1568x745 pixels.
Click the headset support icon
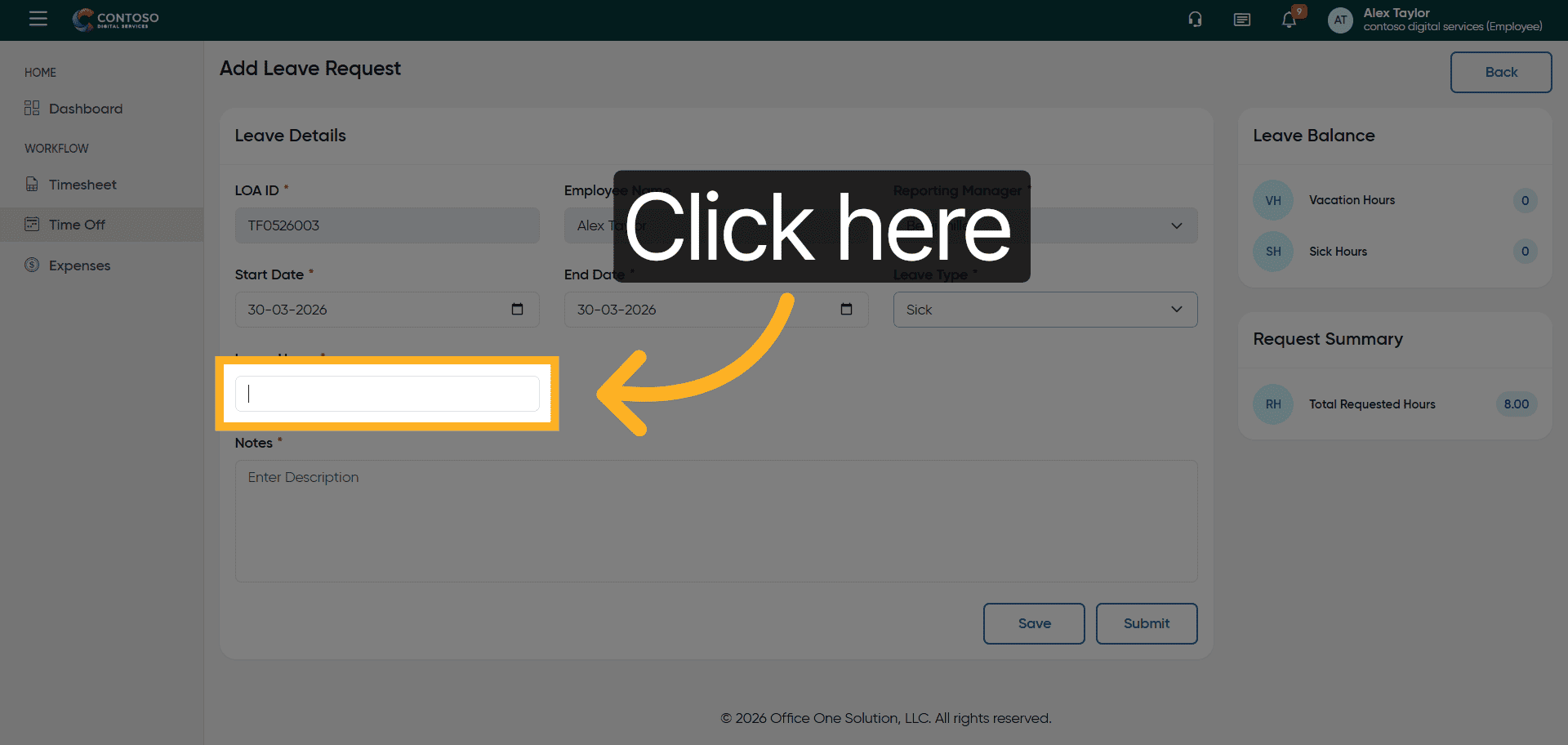[x=1195, y=20]
